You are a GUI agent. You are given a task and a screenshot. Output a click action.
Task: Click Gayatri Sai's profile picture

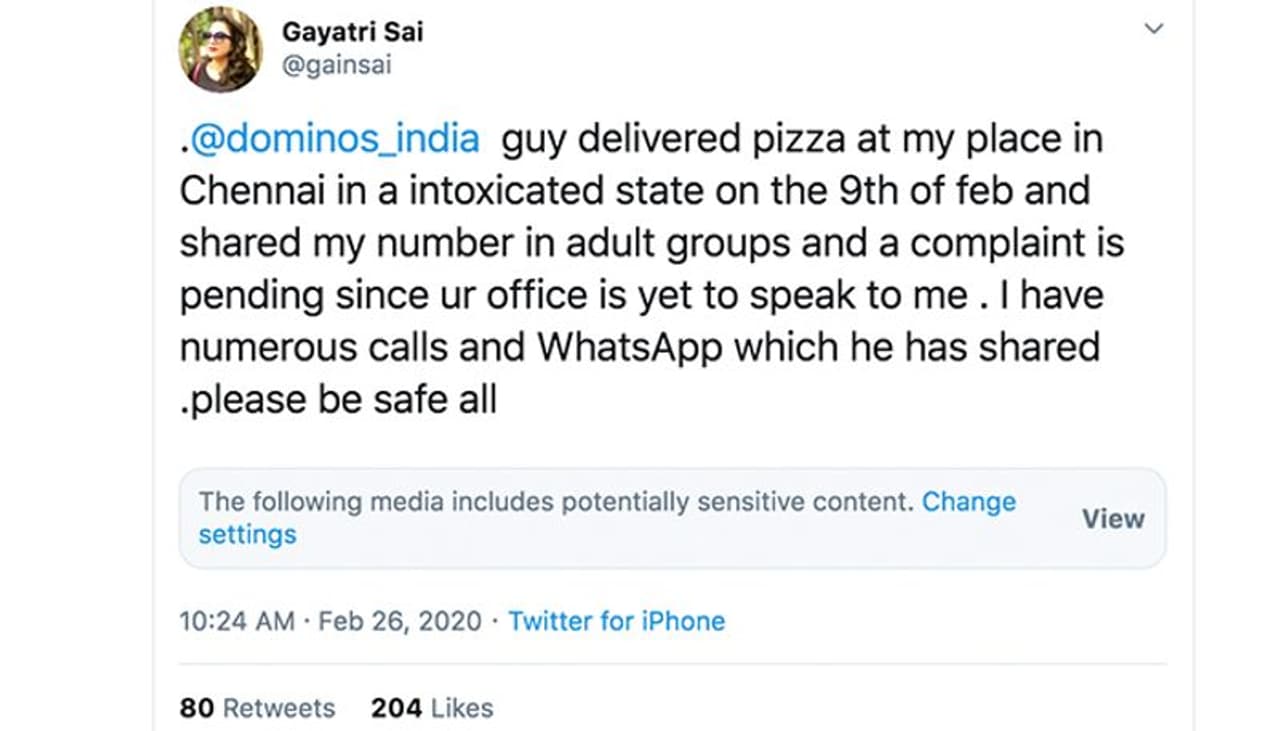coord(220,48)
